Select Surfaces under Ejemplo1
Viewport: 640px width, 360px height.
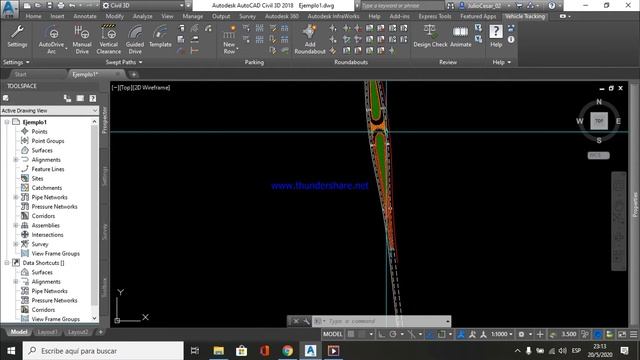tap(42, 150)
